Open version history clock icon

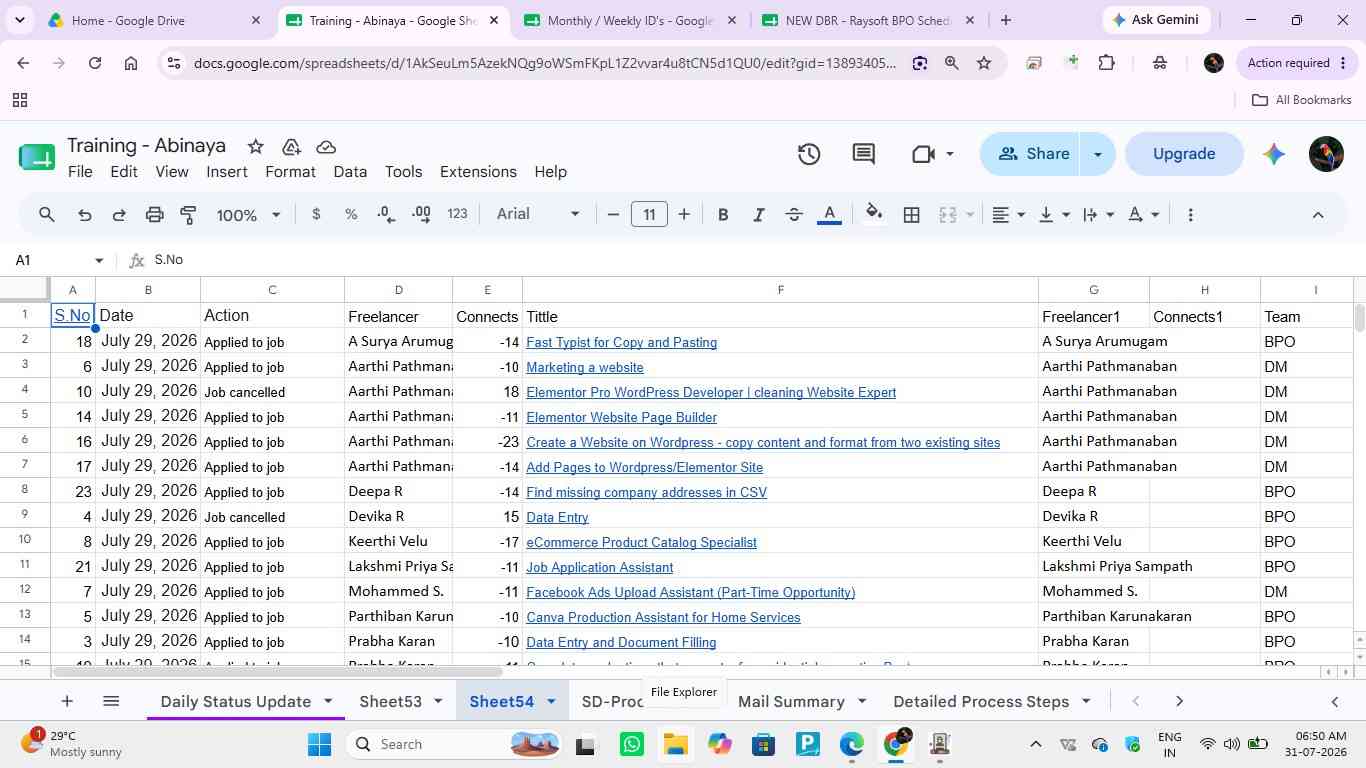[809, 154]
